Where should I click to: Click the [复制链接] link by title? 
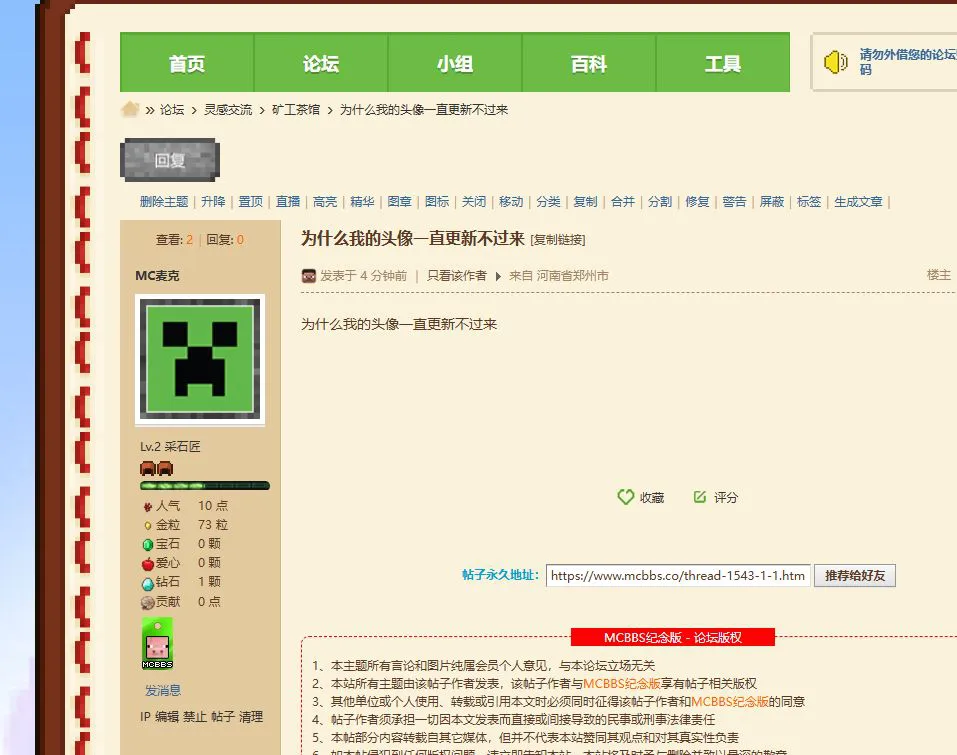coord(558,240)
